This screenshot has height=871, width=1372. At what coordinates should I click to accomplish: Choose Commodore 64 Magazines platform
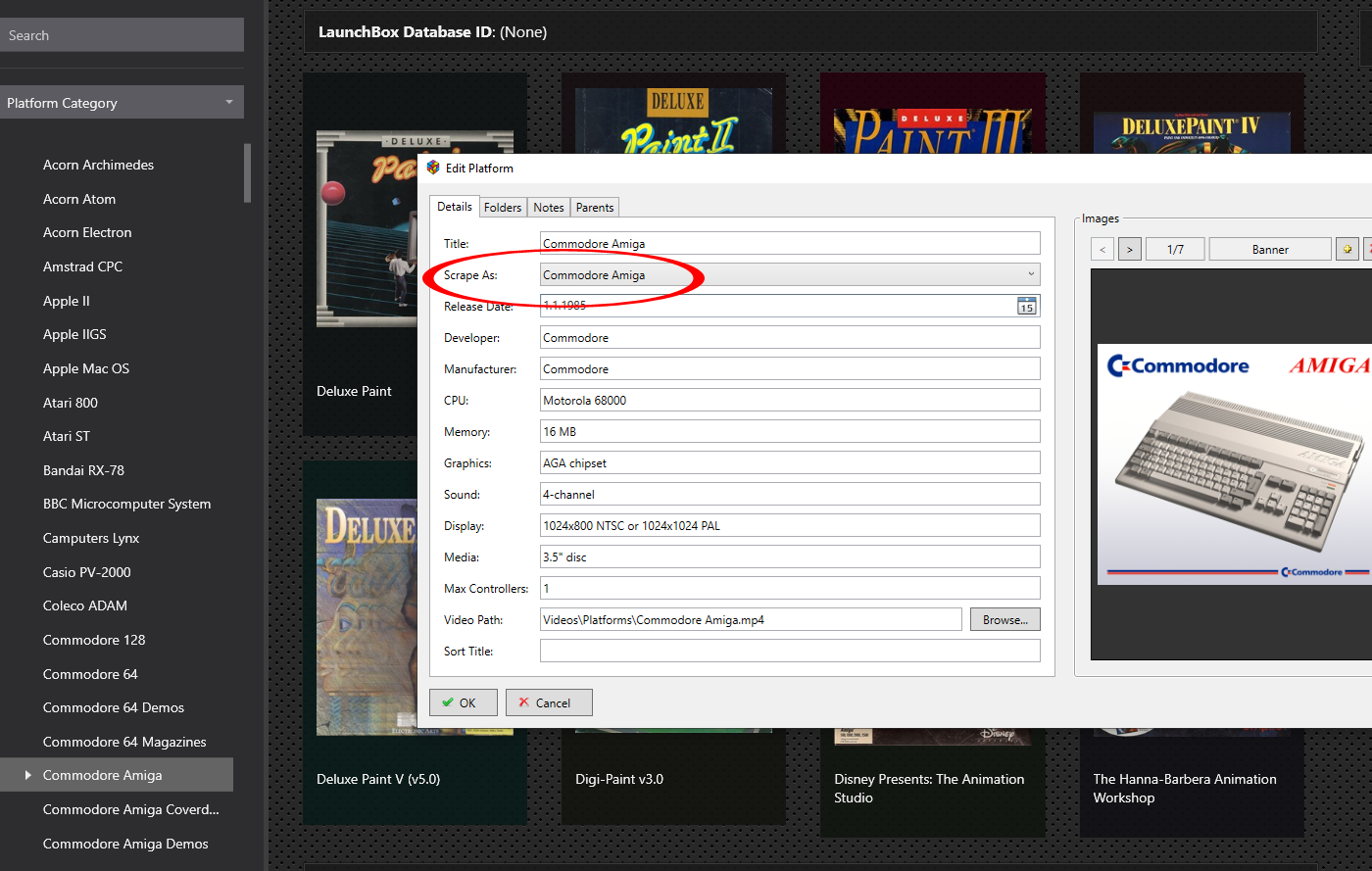click(x=124, y=742)
